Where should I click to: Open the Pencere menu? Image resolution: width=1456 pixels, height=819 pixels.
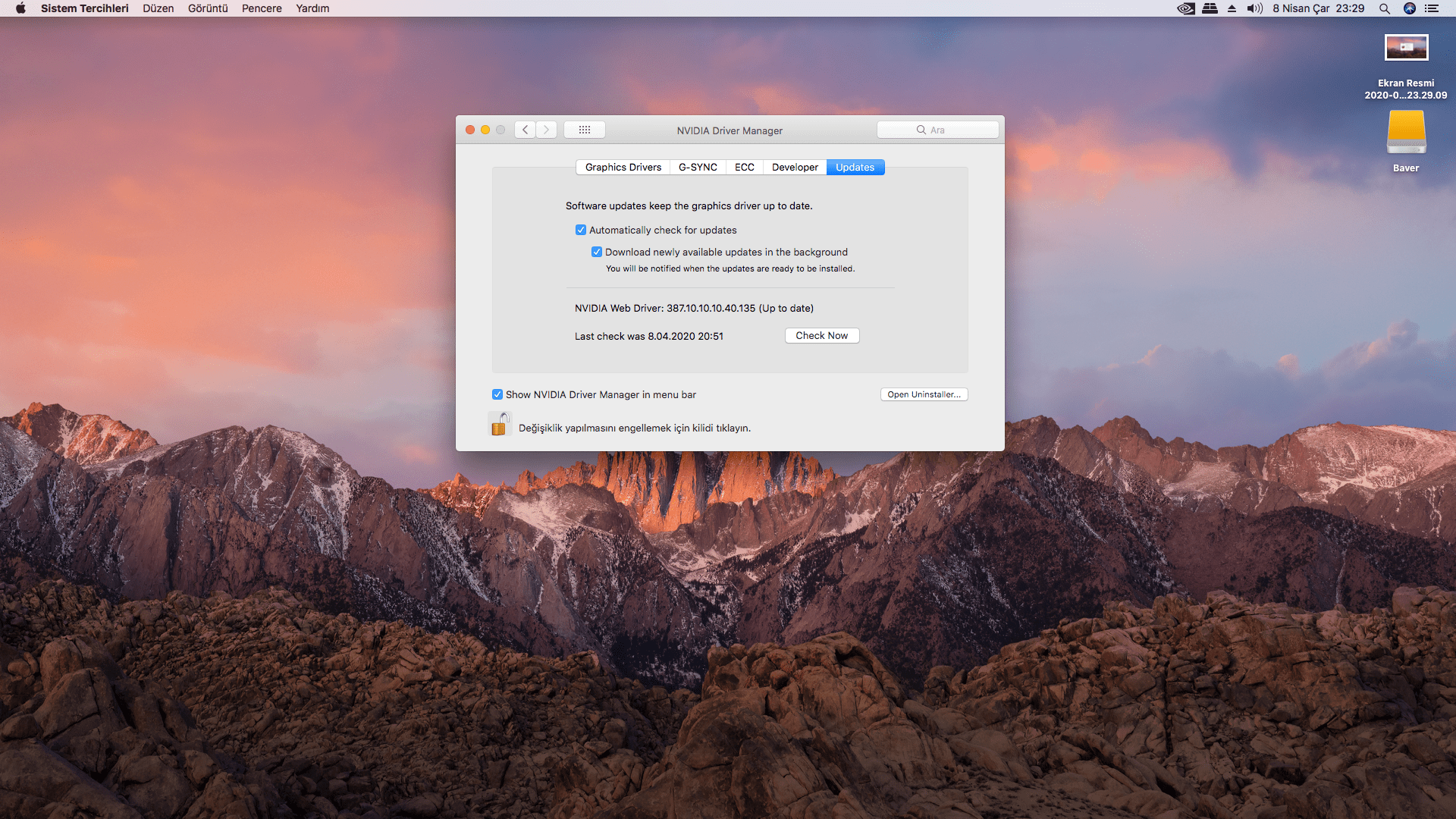click(x=262, y=8)
